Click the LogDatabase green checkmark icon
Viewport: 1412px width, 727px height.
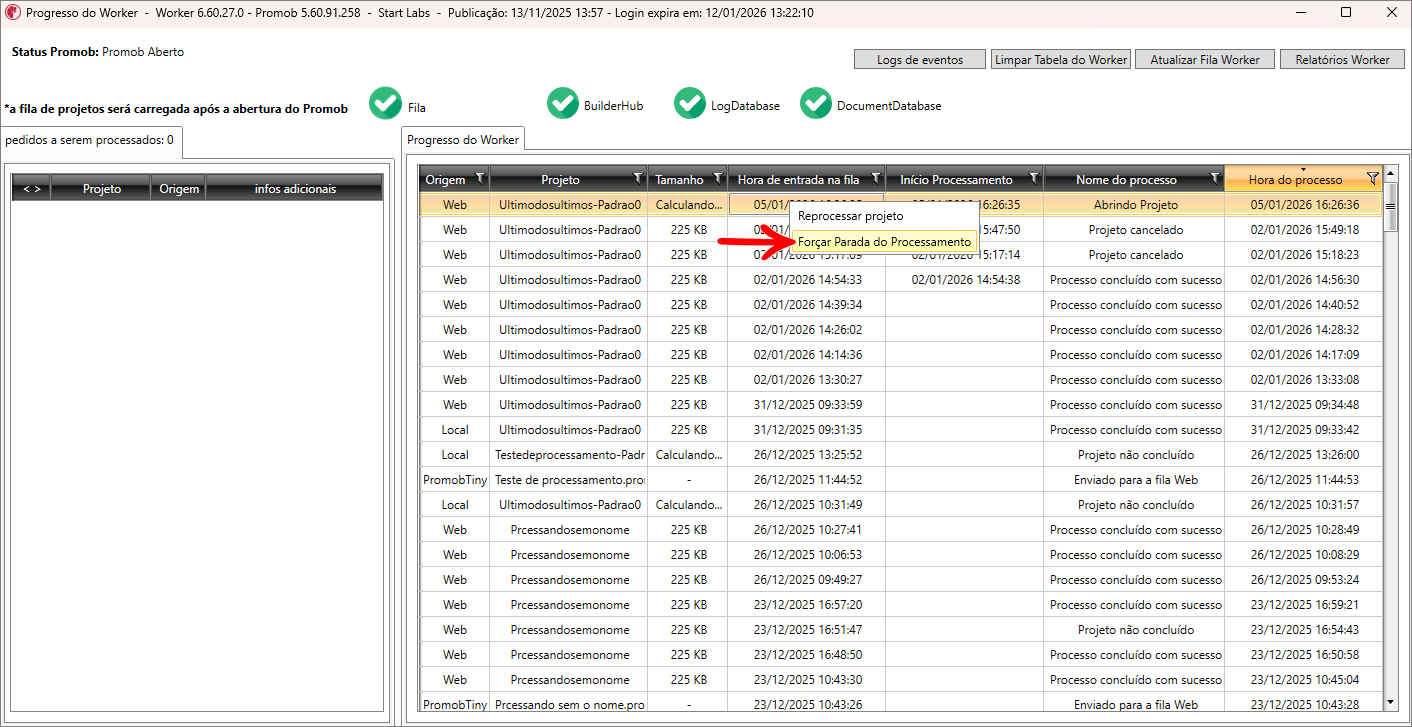click(690, 104)
